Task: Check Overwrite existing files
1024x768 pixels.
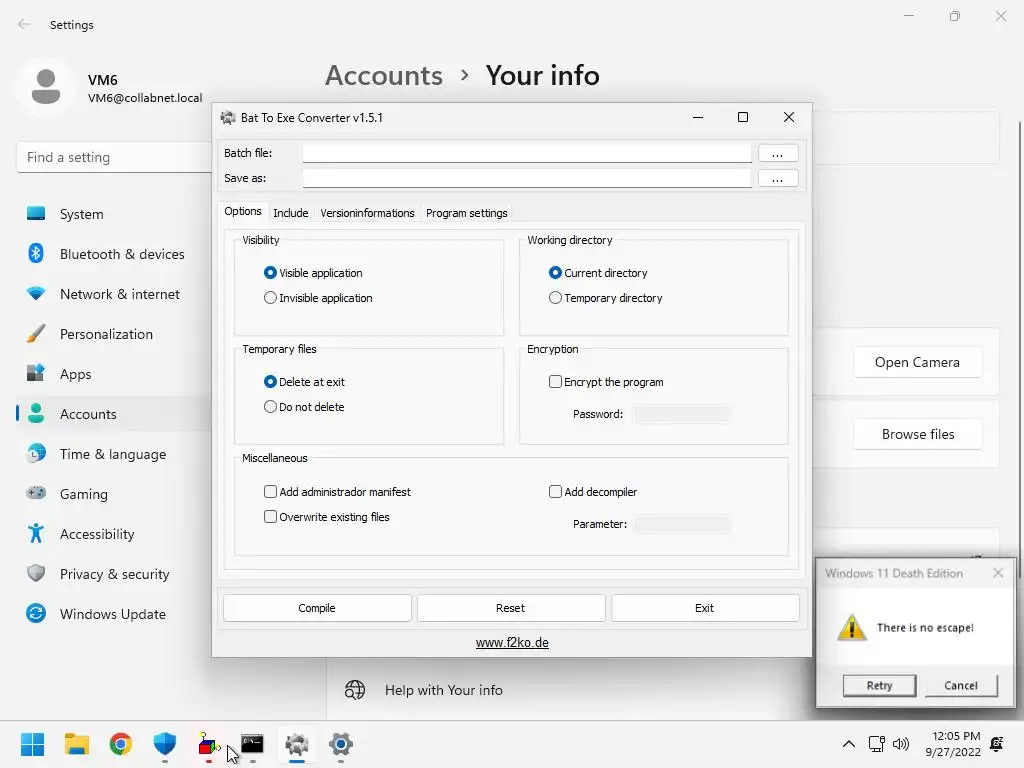Action: coord(270,517)
